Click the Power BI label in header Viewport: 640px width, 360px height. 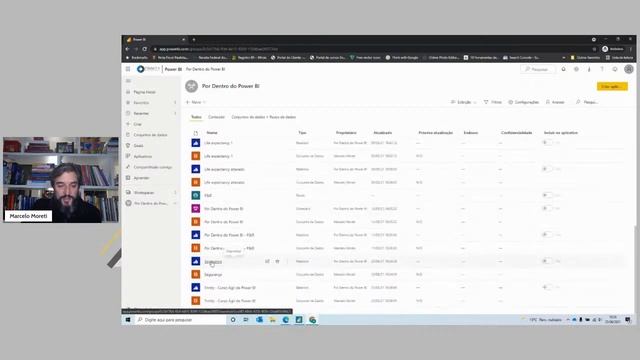(173, 69)
